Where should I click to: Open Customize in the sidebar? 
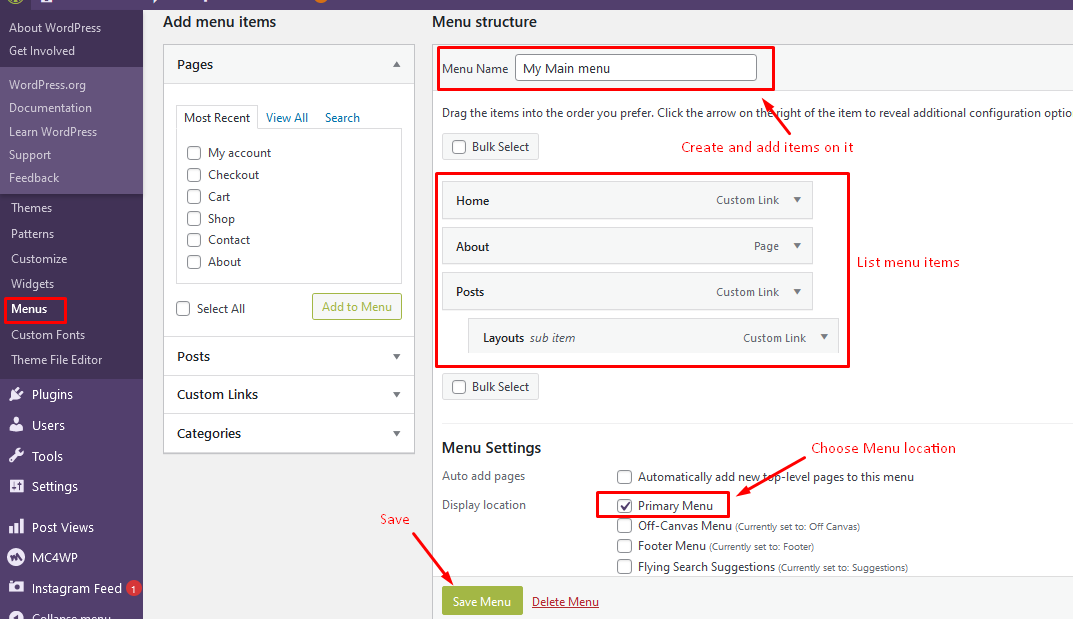[39, 259]
